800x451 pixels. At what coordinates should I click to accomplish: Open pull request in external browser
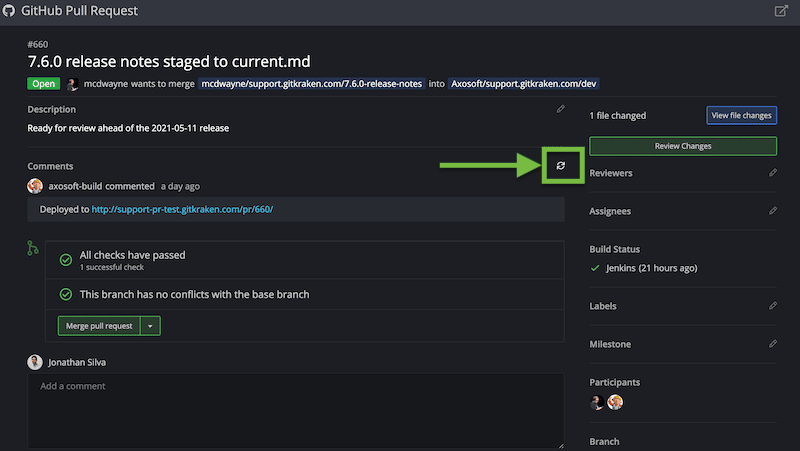pyautogui.click(x=781, y=11)
